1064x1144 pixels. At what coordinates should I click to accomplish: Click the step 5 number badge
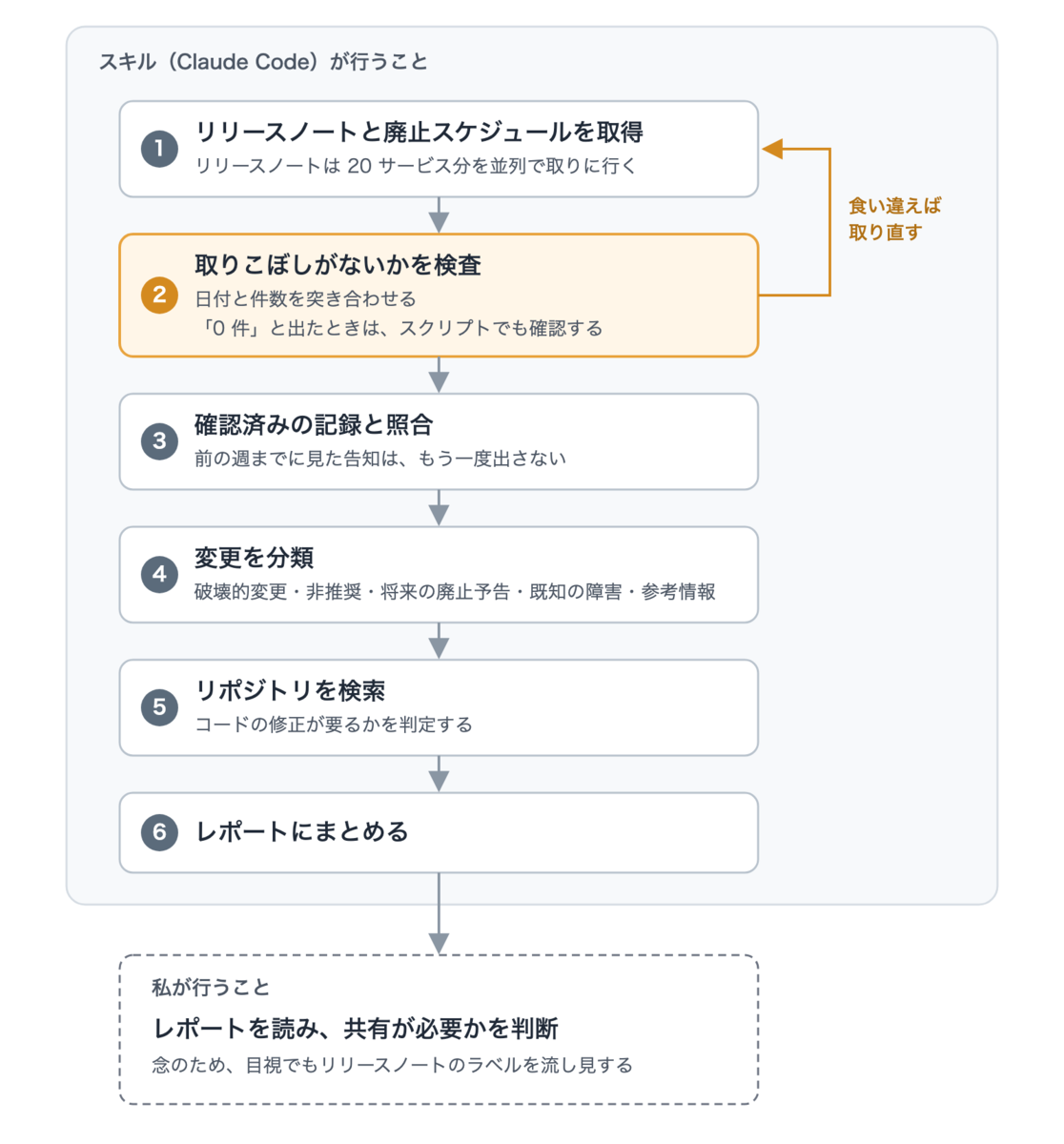click(159, 707)
